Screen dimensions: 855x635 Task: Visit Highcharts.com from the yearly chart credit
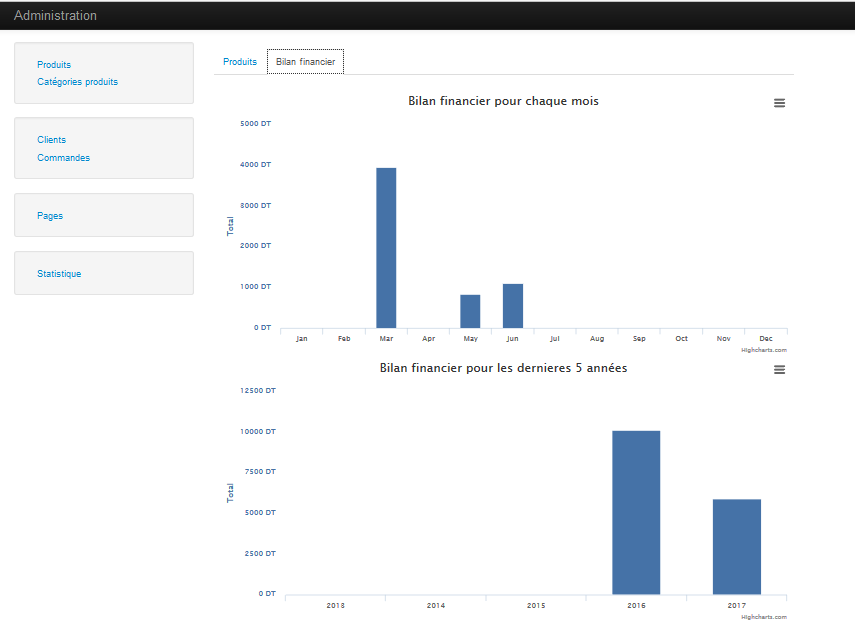pos(765,616)
